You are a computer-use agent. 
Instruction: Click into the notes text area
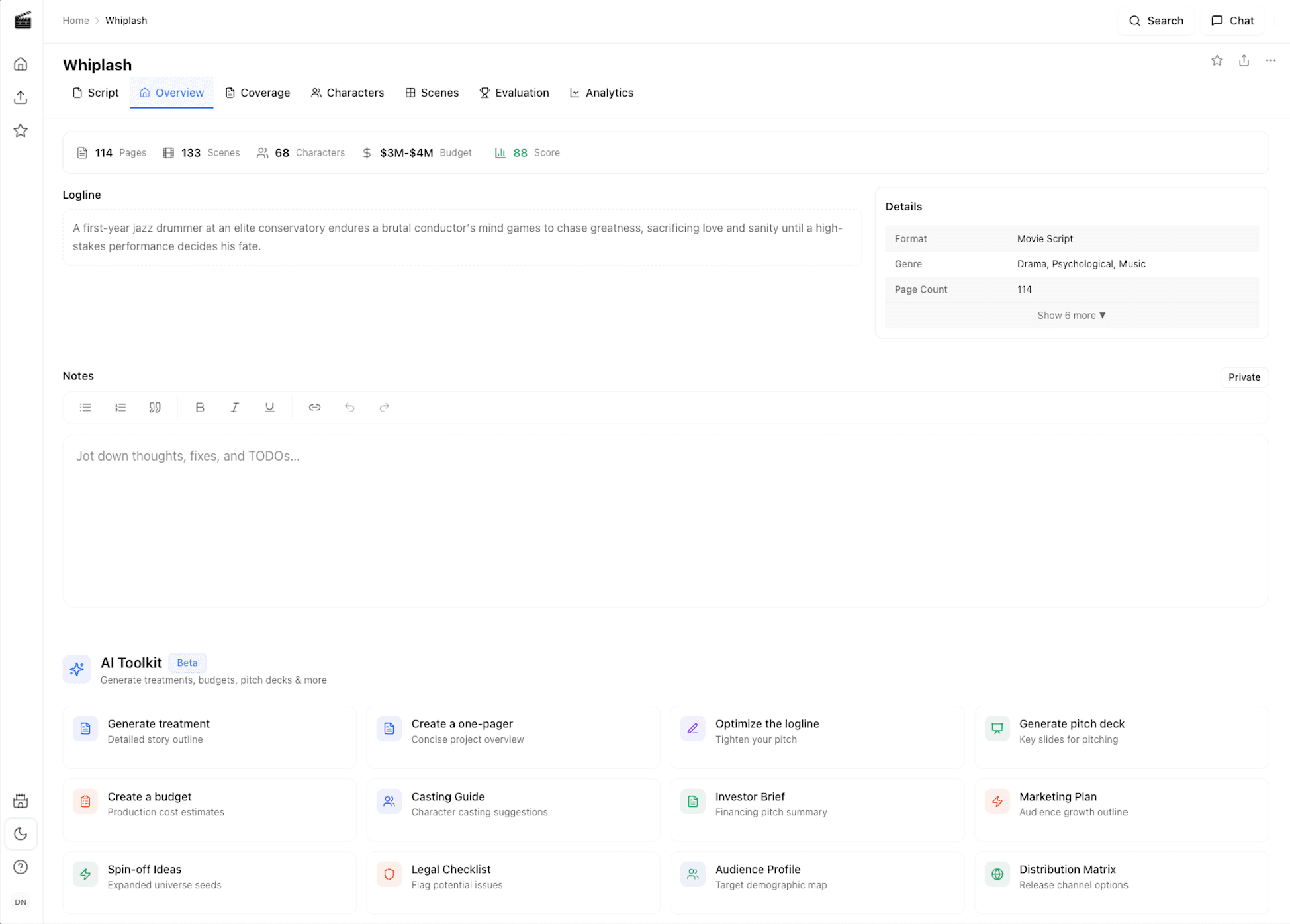[x=665, y=520]
